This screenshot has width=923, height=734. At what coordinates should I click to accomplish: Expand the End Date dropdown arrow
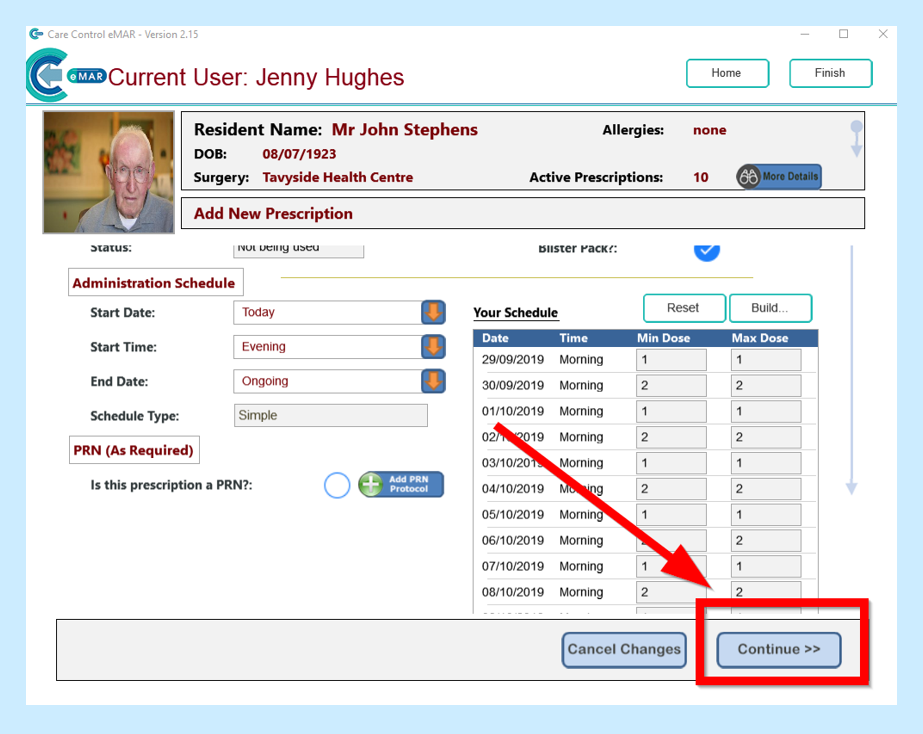tap(433, 381)
